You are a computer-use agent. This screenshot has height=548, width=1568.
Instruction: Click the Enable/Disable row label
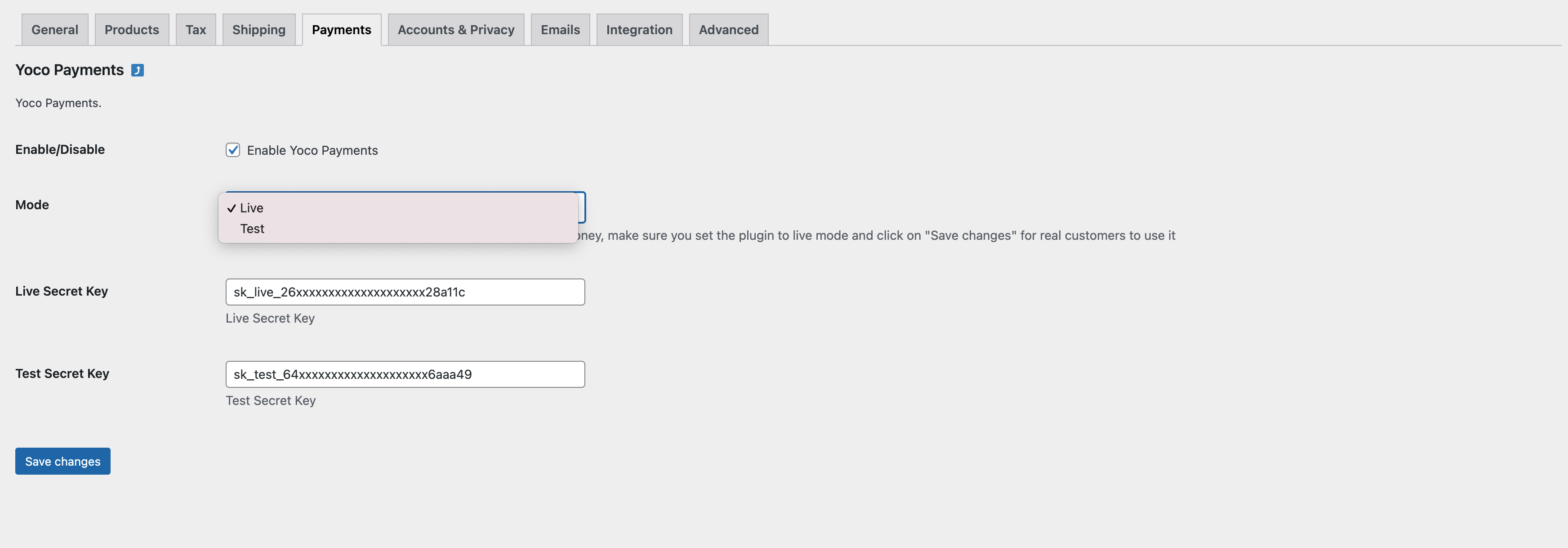coord(60,149)
